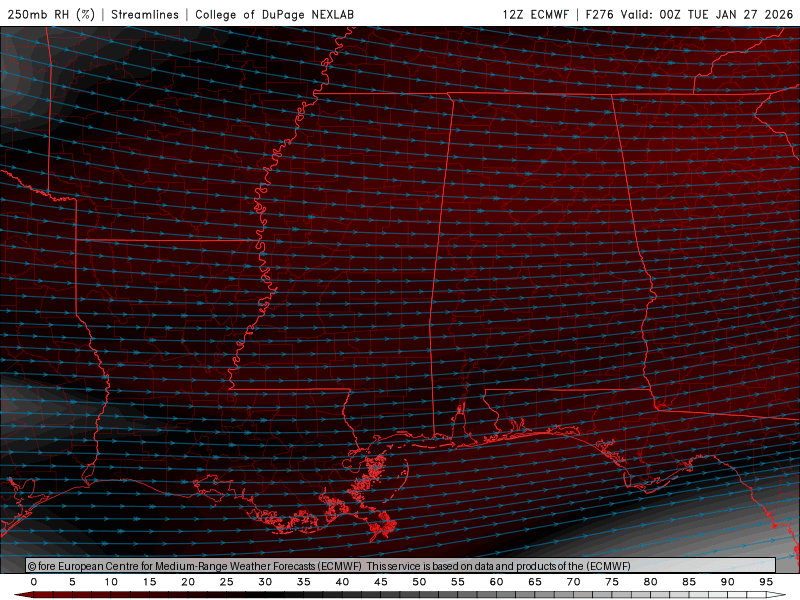Click the "95" label on RH scale
Screen dimensions: 800x600
pos(766,582)
